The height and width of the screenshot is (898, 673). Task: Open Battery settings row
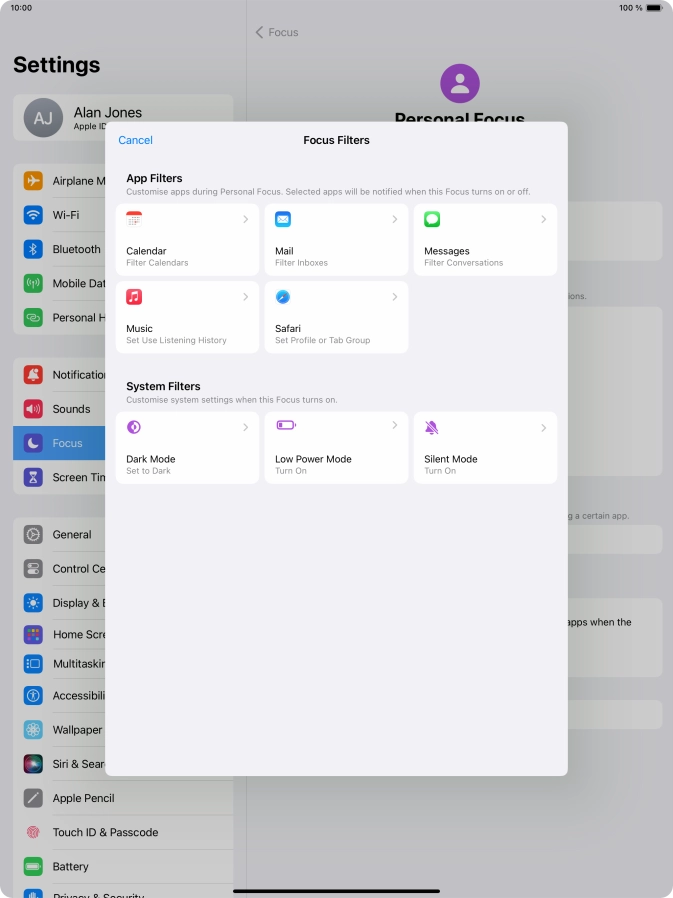point(123,867)
